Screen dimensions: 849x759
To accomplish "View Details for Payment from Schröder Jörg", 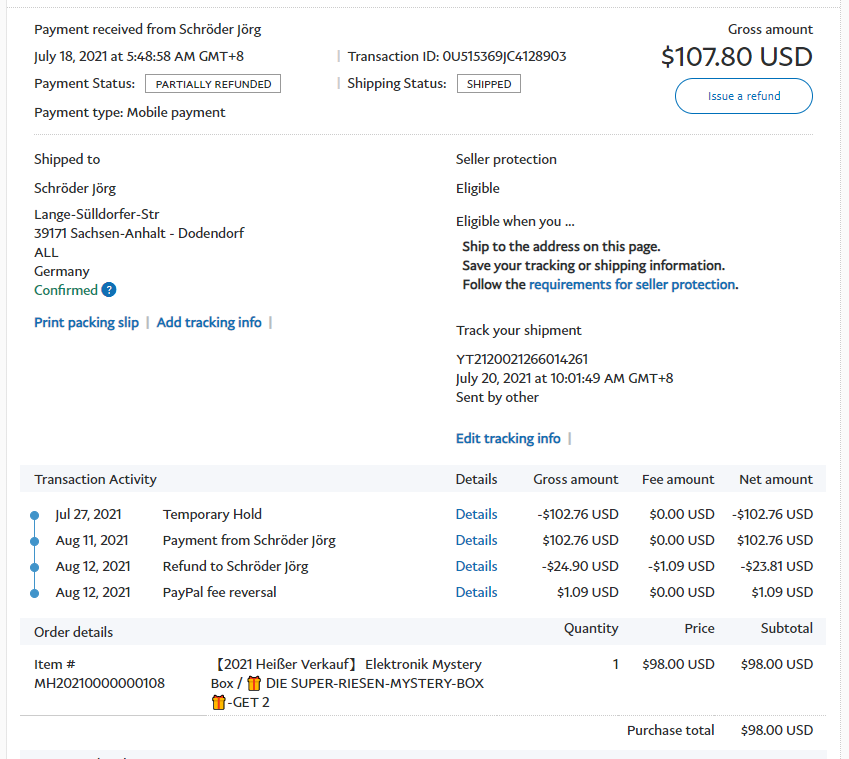I will click(x=476, y=540).
